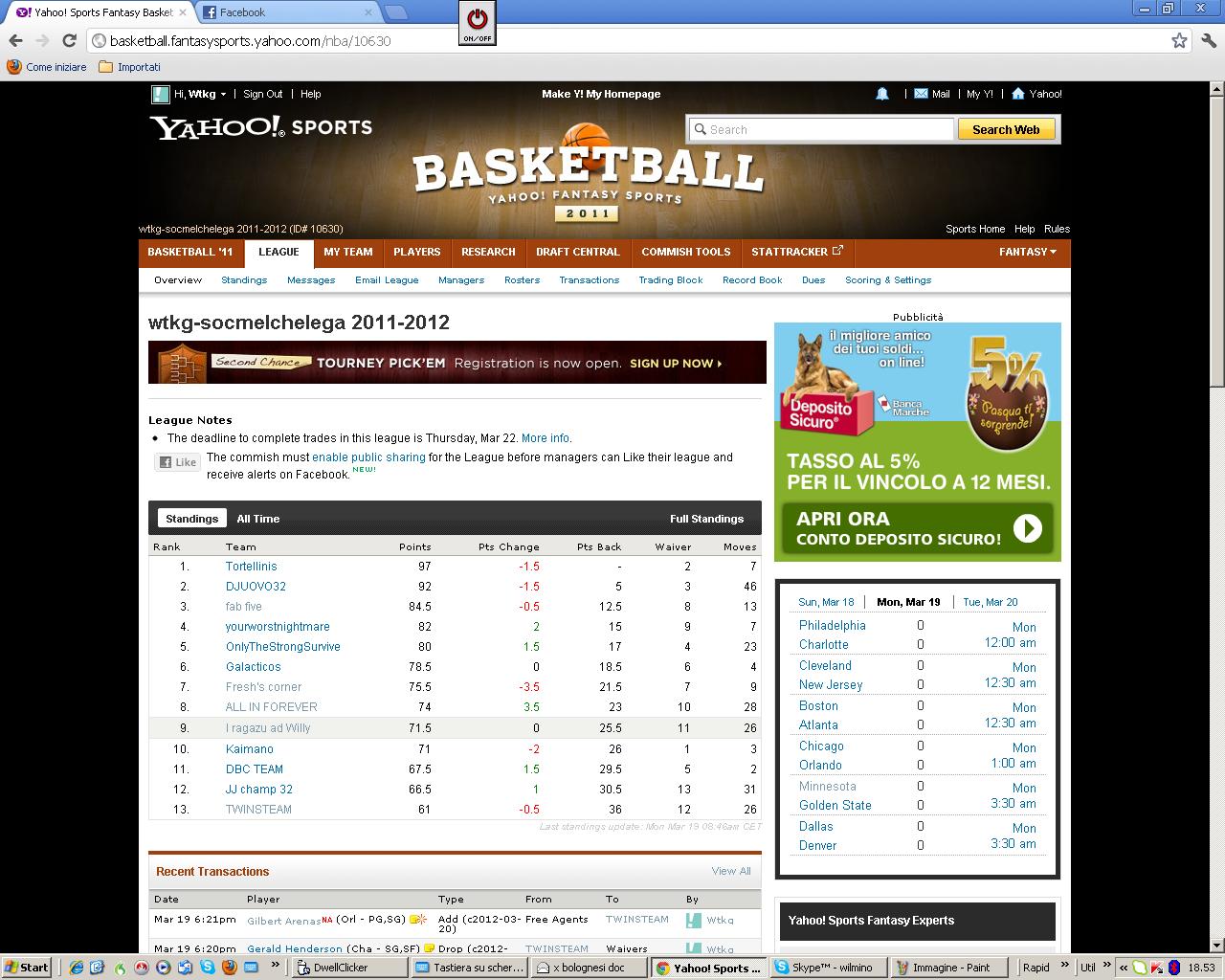The height and width of the screenshot is (980, 1225).
Task: Open Chrome wrench settings menu
Action: 1208,40
